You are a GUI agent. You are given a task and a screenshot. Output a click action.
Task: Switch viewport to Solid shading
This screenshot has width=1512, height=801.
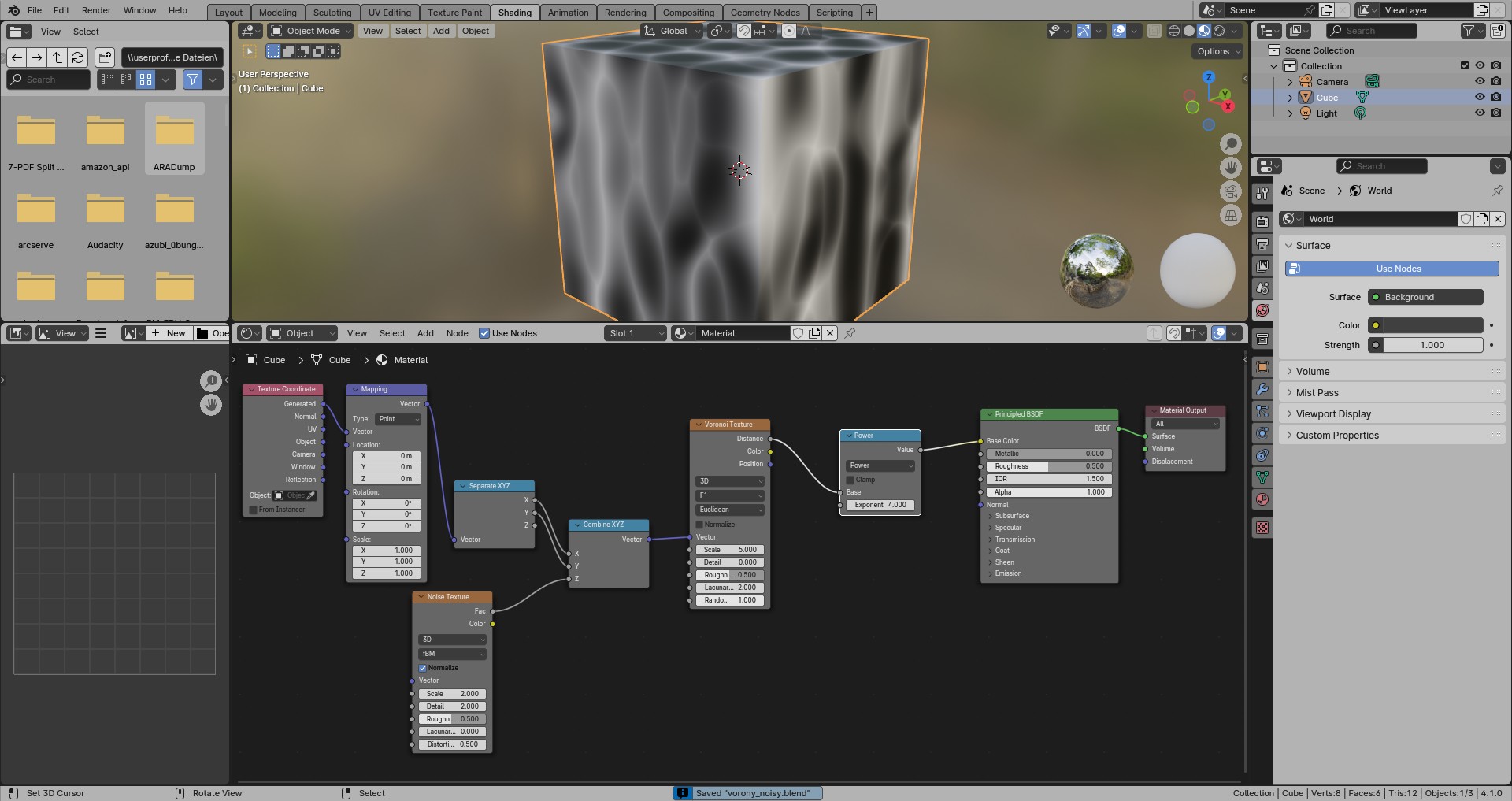coord(1189,31)
